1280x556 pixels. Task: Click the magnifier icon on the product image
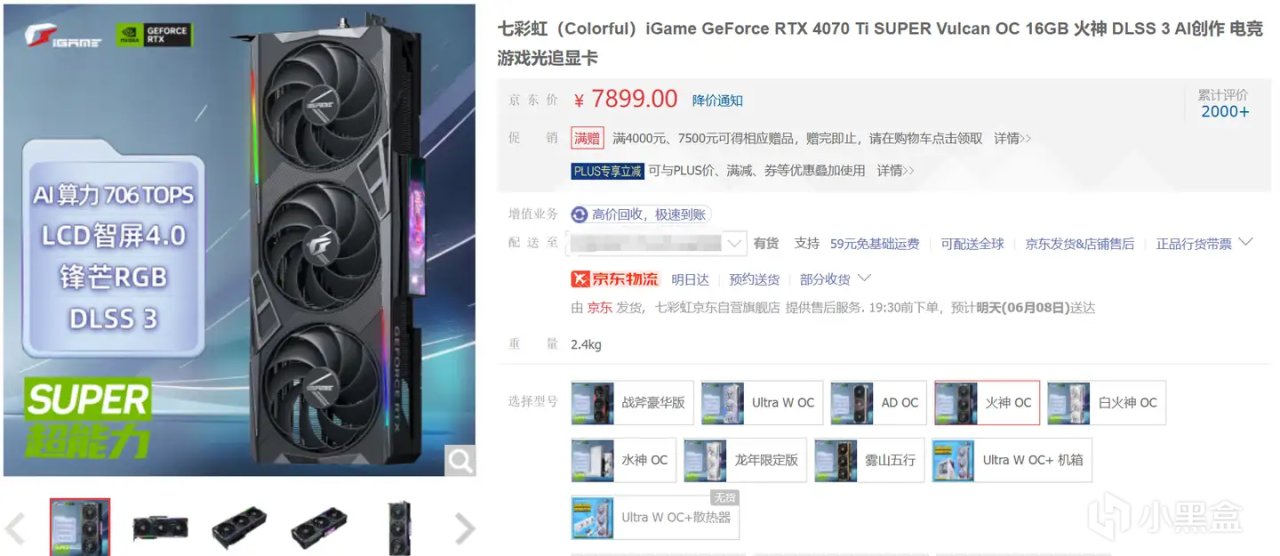(x=460, y=460)
